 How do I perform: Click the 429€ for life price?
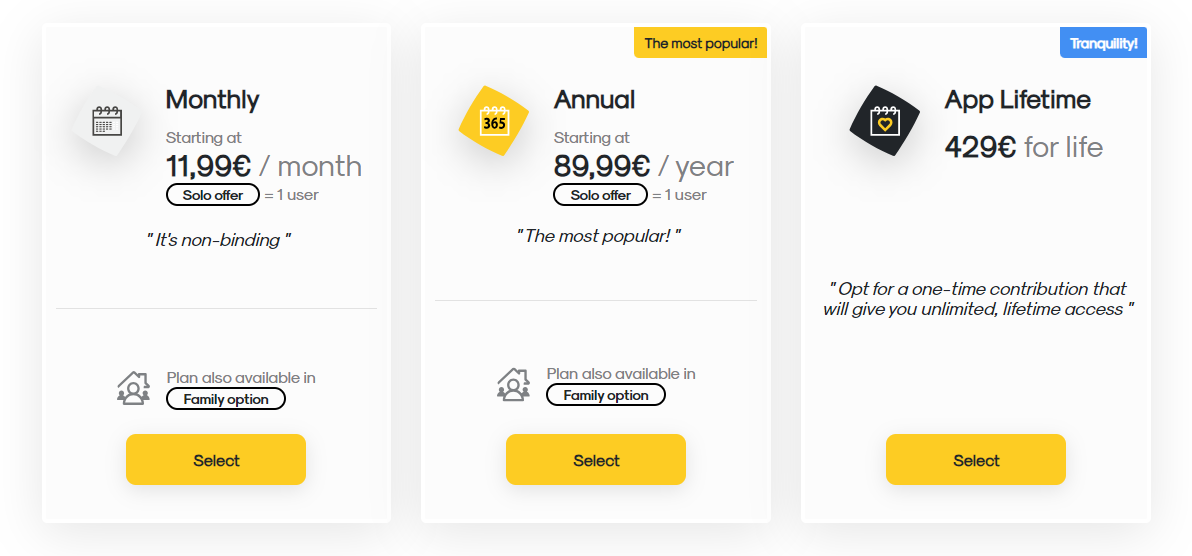[1023, 147]
